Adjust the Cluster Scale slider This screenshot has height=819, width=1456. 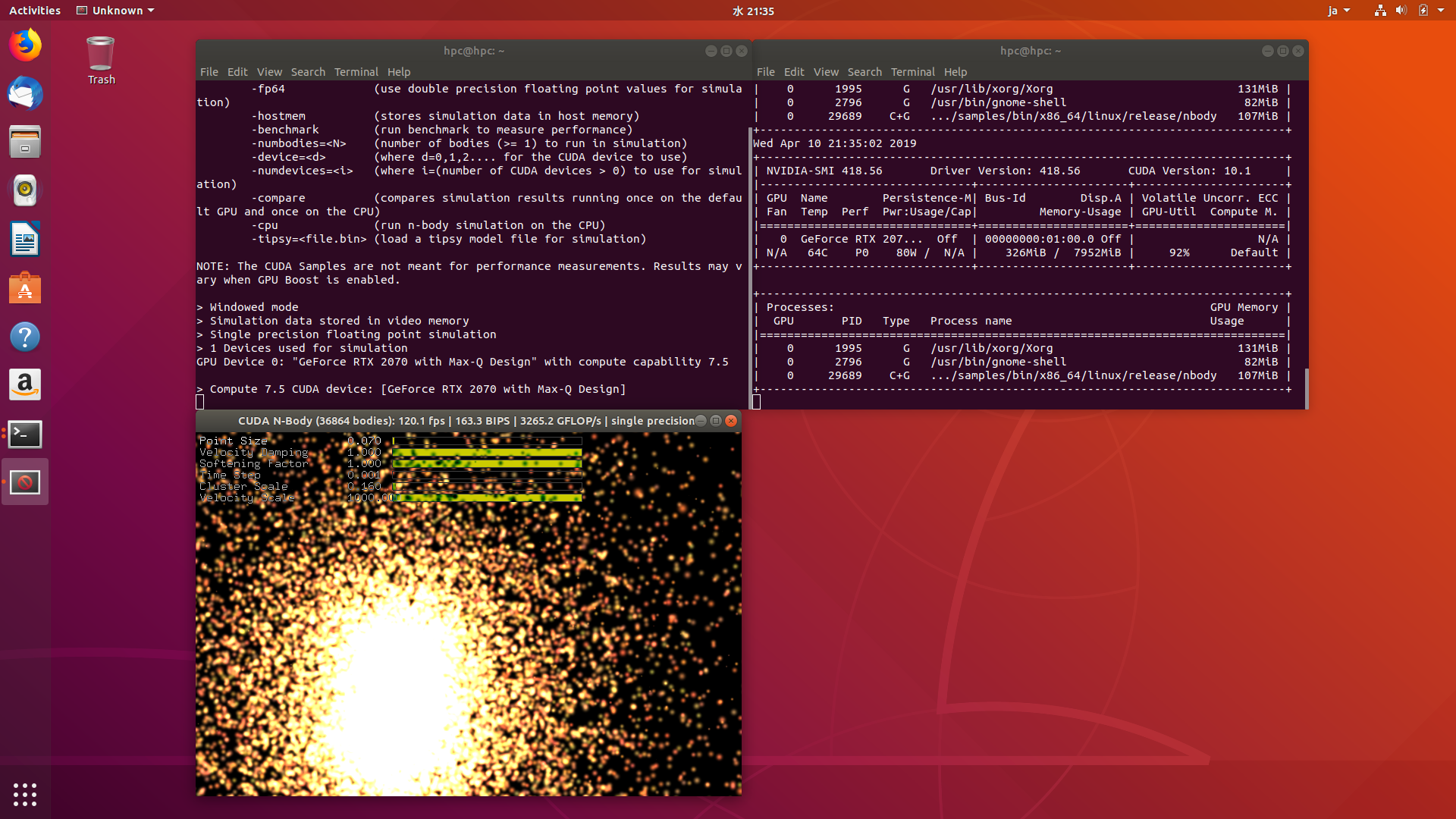click(x=487, y=486)
